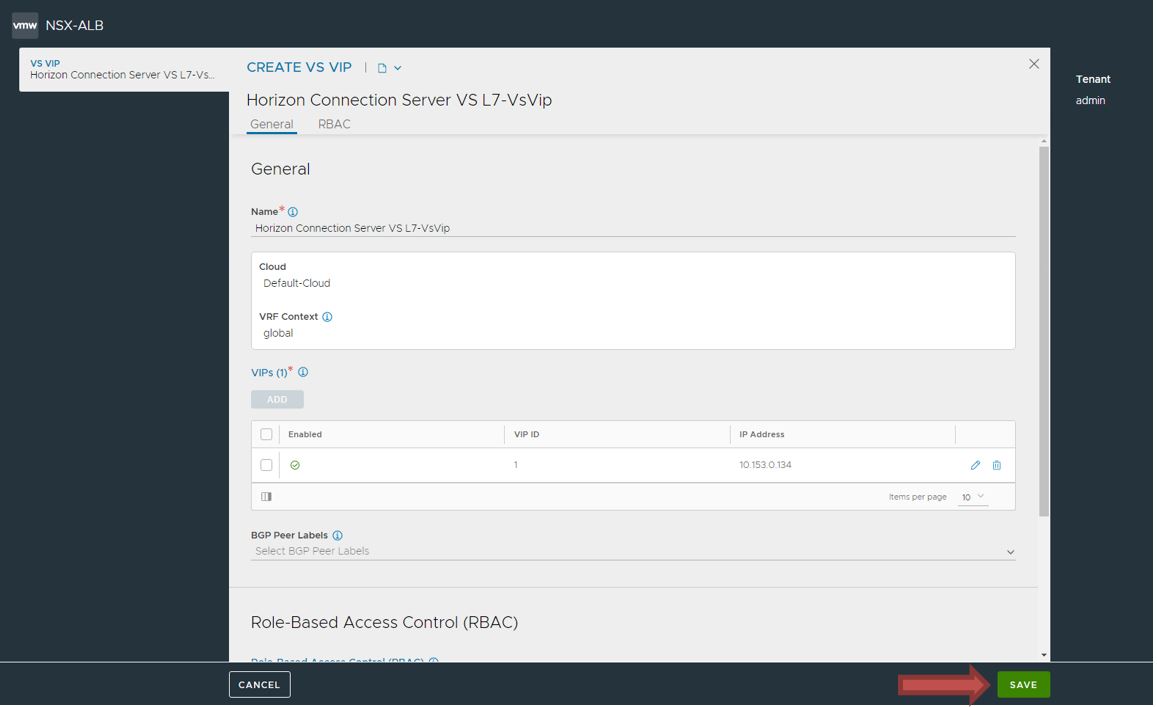Click the CANCEL button
The width and height of the screenshot is (1157, 707).
pyautogui.click(x=259, y=685)
